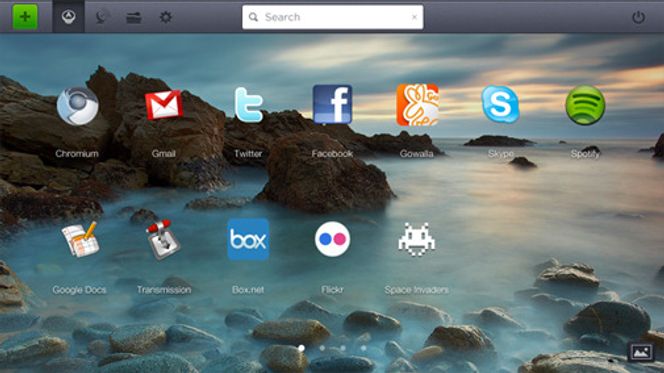This screenshot has width=664, height=373.
Task: Go to the fourth page indicator dot
Action: (x=364, y=348)
